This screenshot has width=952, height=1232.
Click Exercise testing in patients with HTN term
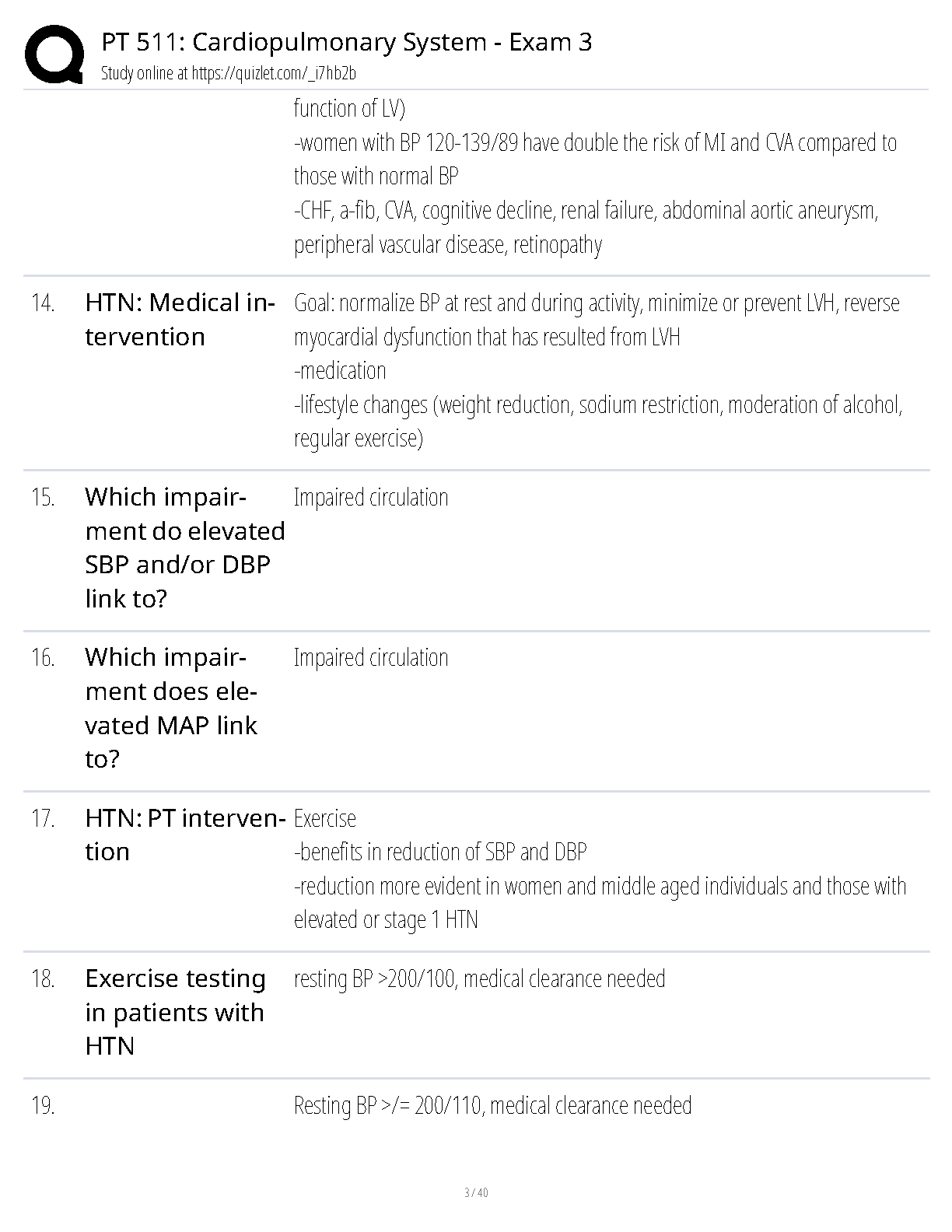pos(175,1012)
